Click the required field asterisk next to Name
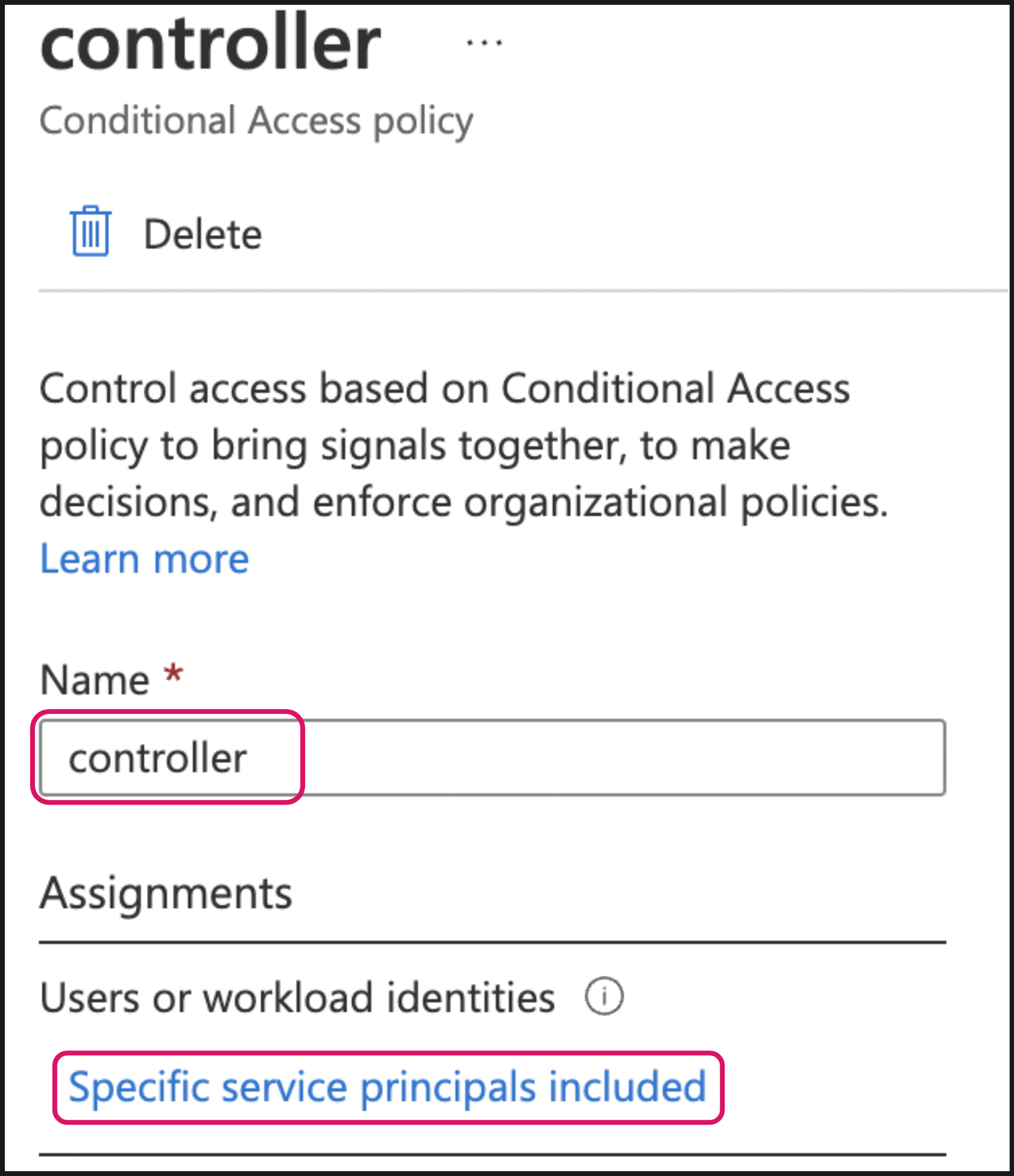Image resolution: width=1014 pixels, height=1176 pixels. click(x=172, y=672)
